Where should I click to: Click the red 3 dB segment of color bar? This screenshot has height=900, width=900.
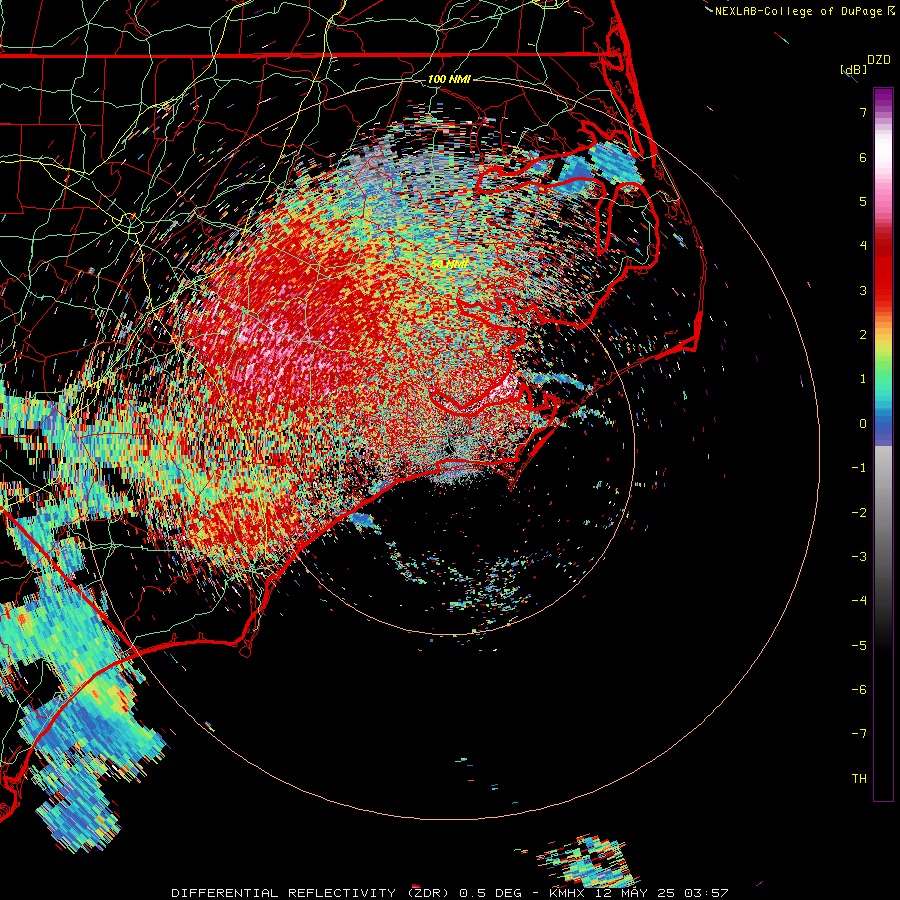(883, 290)
